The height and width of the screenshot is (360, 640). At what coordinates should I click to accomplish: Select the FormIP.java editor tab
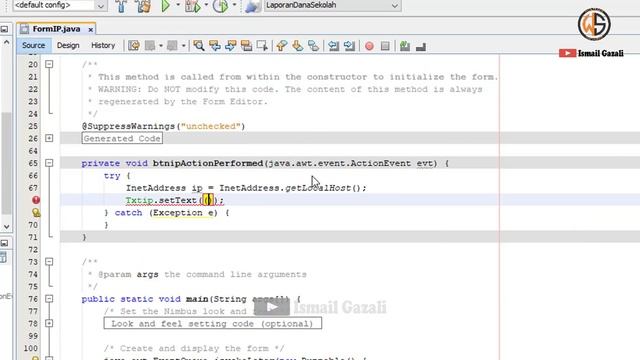pos(56,29)
